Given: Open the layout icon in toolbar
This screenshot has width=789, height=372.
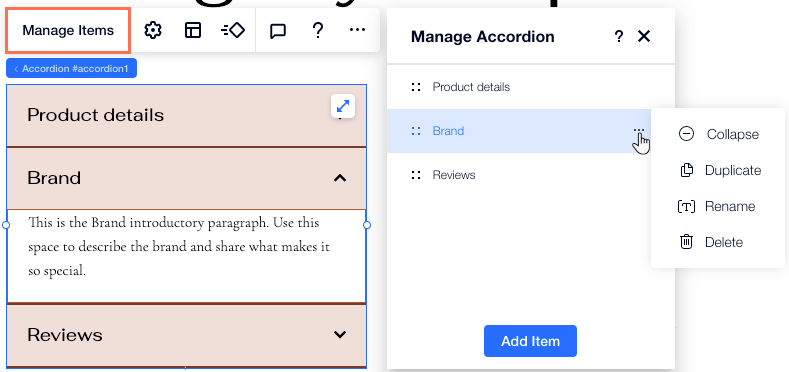Looking at the screenshot, I should point(193,30).
